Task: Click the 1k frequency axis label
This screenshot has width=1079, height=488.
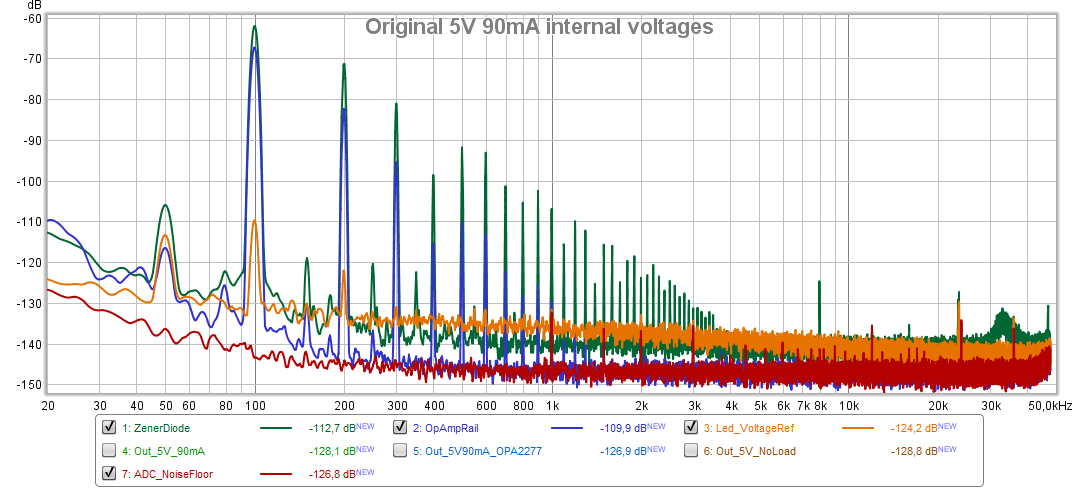Action: tap(551, 405)
